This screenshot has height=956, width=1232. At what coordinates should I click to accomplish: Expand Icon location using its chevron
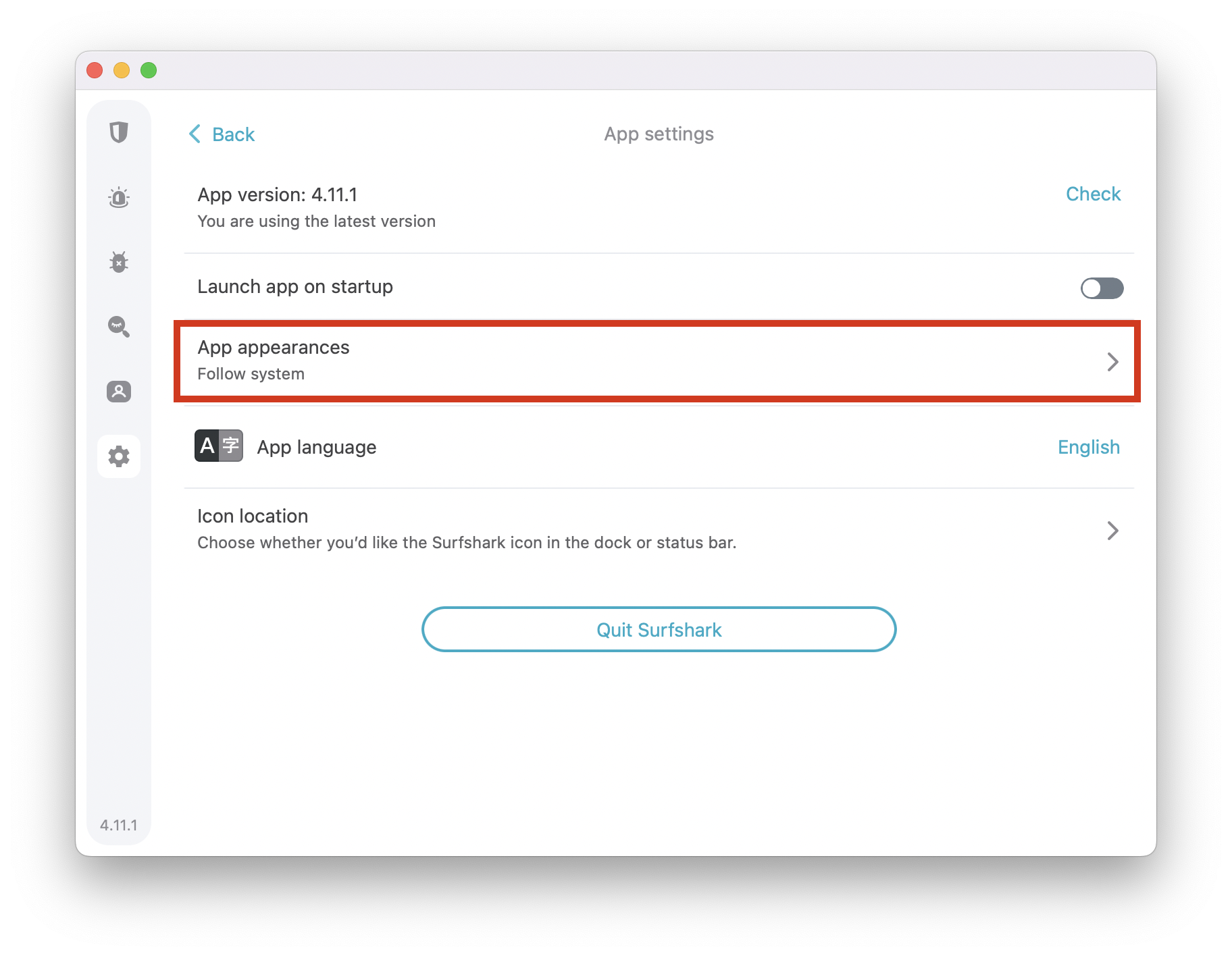[1112, 531]
